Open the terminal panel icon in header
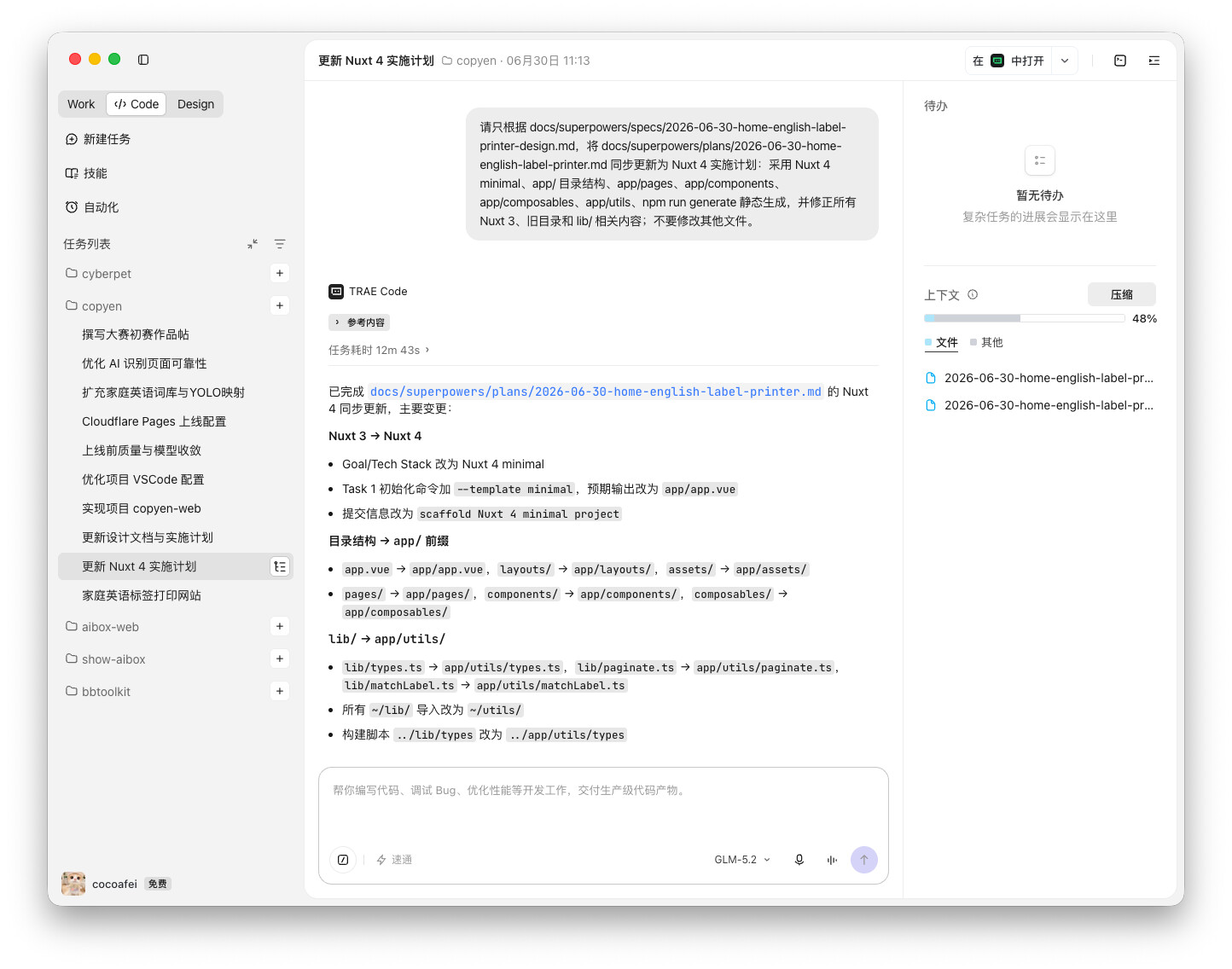 (1120, 61)
